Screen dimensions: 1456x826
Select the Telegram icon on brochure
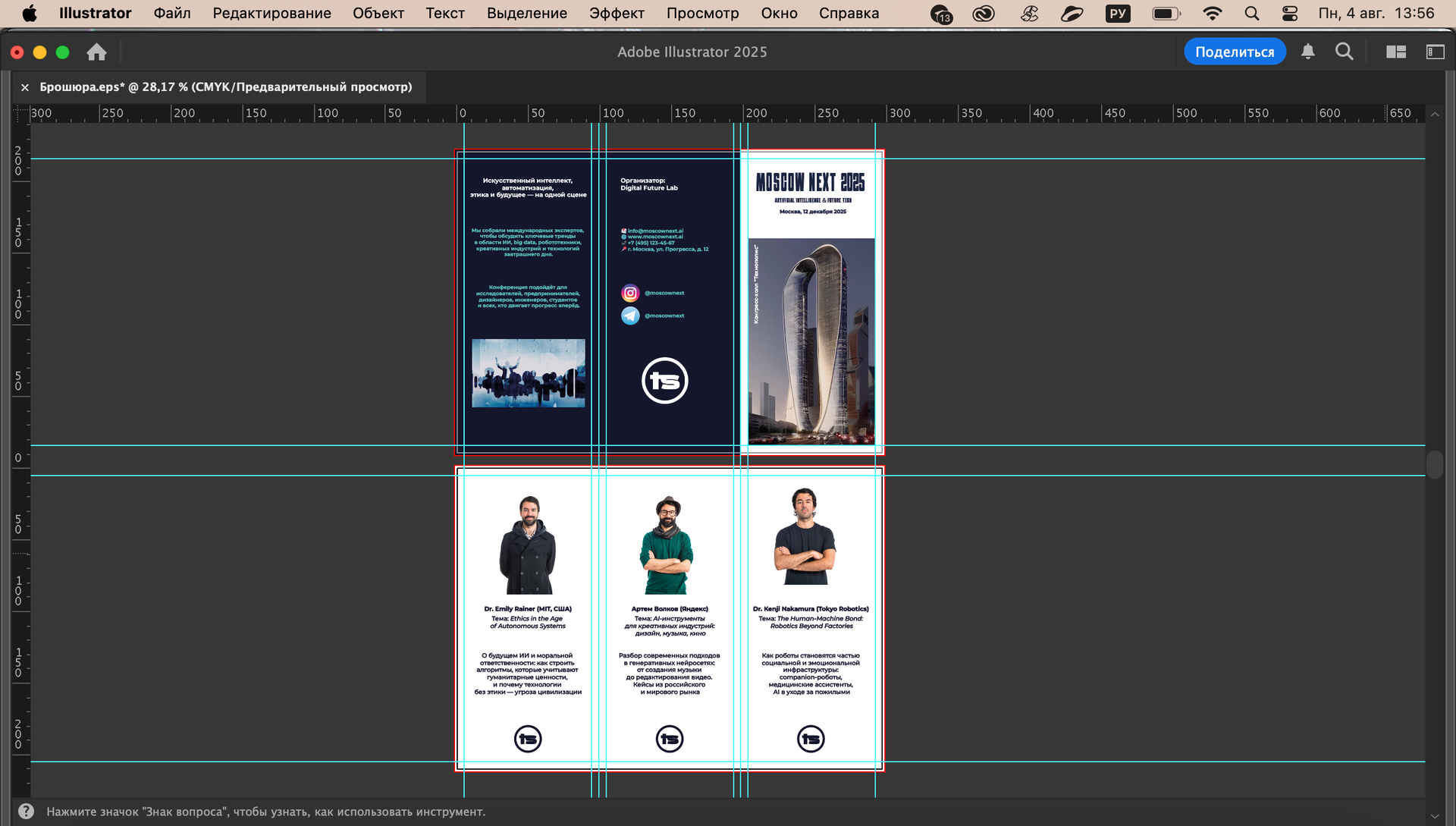coord(630,316)
